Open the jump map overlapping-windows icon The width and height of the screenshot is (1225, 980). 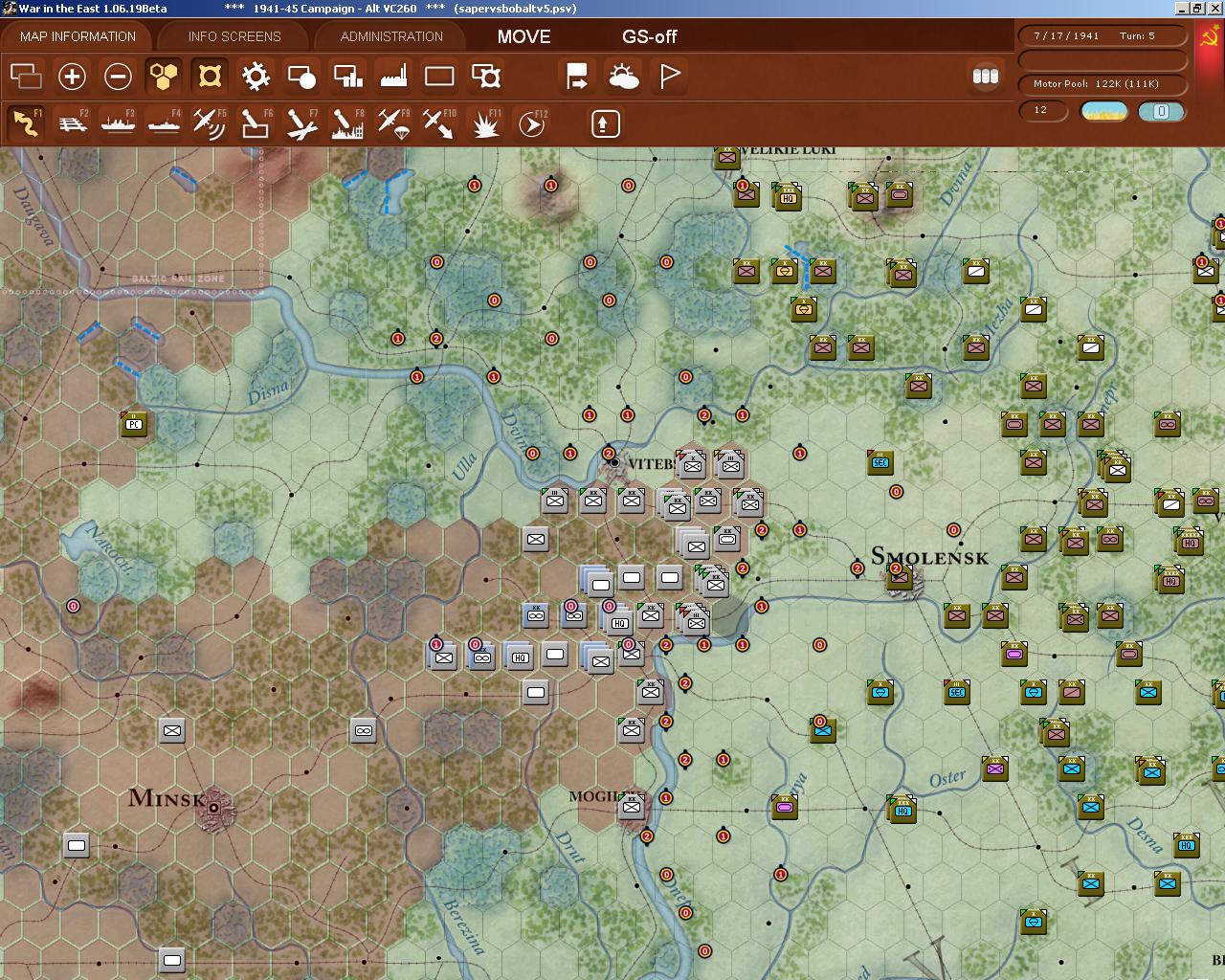click(x=26, y=76)
